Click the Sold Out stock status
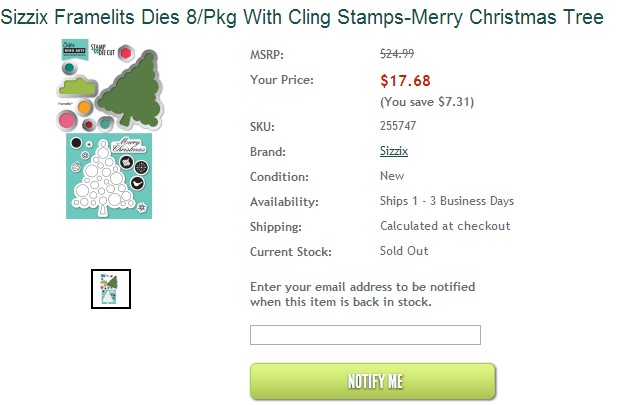620x405 pixels. tap(404, 251)
